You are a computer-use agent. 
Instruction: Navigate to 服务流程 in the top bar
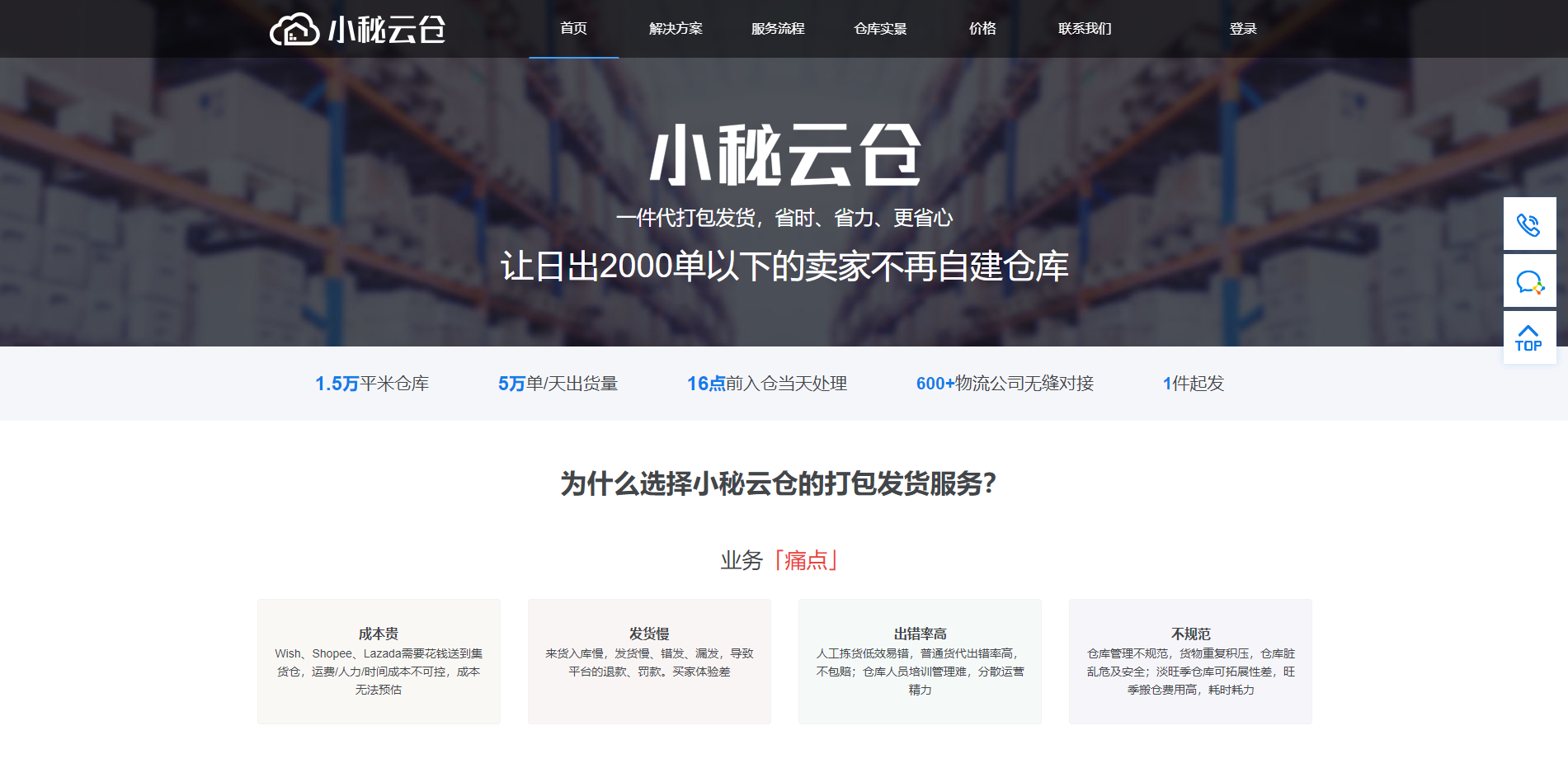pyautogui.click(x=778, y=28)
